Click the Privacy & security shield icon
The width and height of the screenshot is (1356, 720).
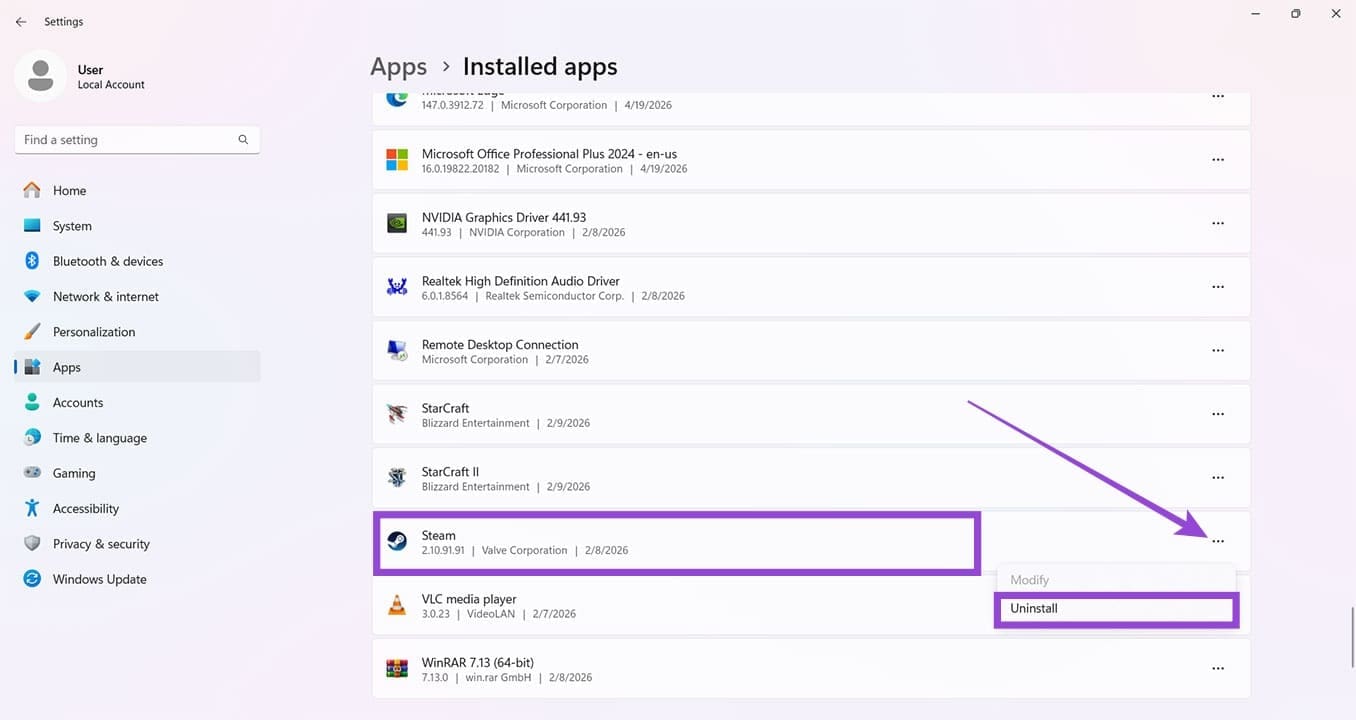point(32,544)
